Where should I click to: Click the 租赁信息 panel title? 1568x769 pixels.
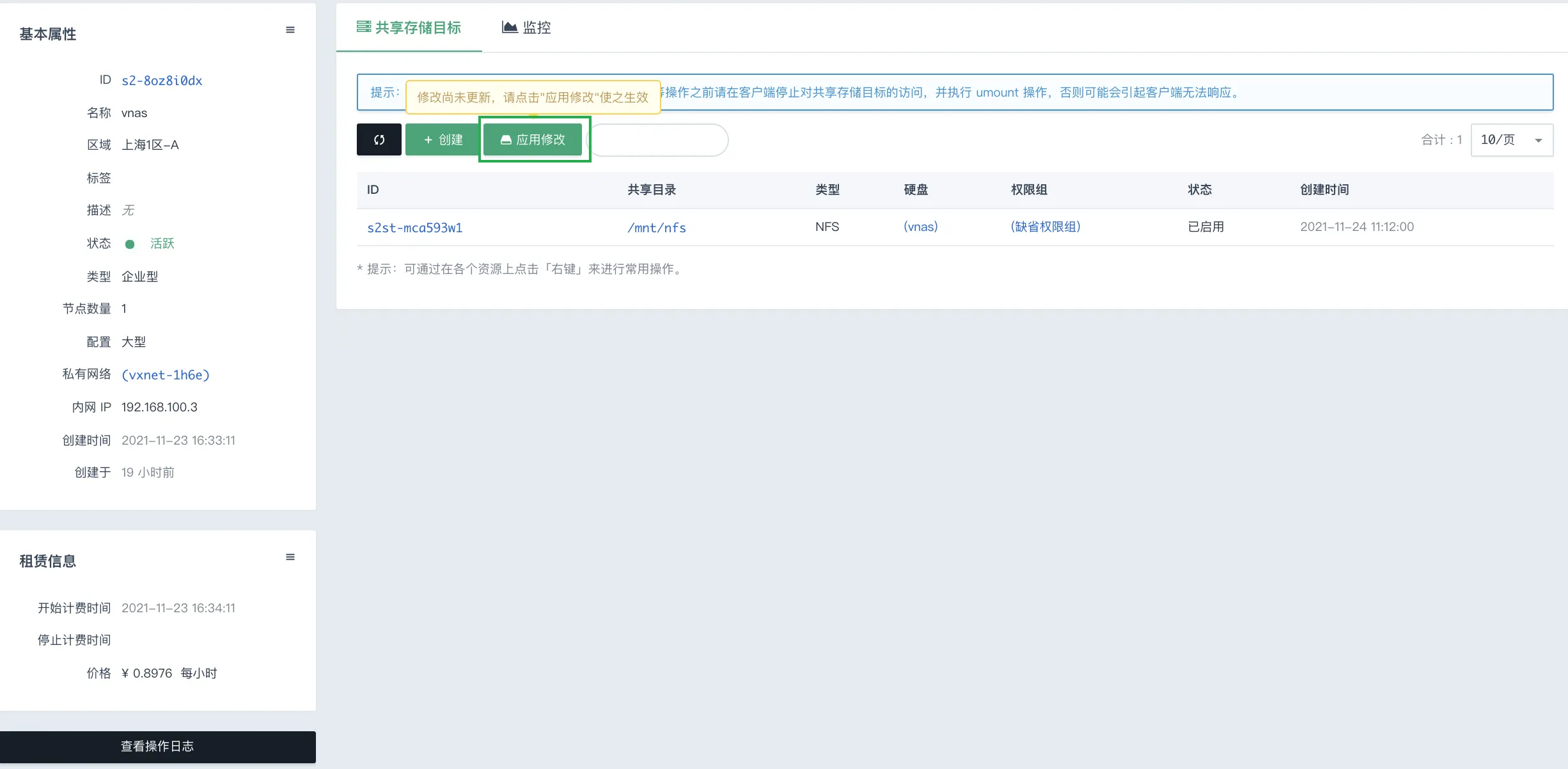tap(47, 561)
